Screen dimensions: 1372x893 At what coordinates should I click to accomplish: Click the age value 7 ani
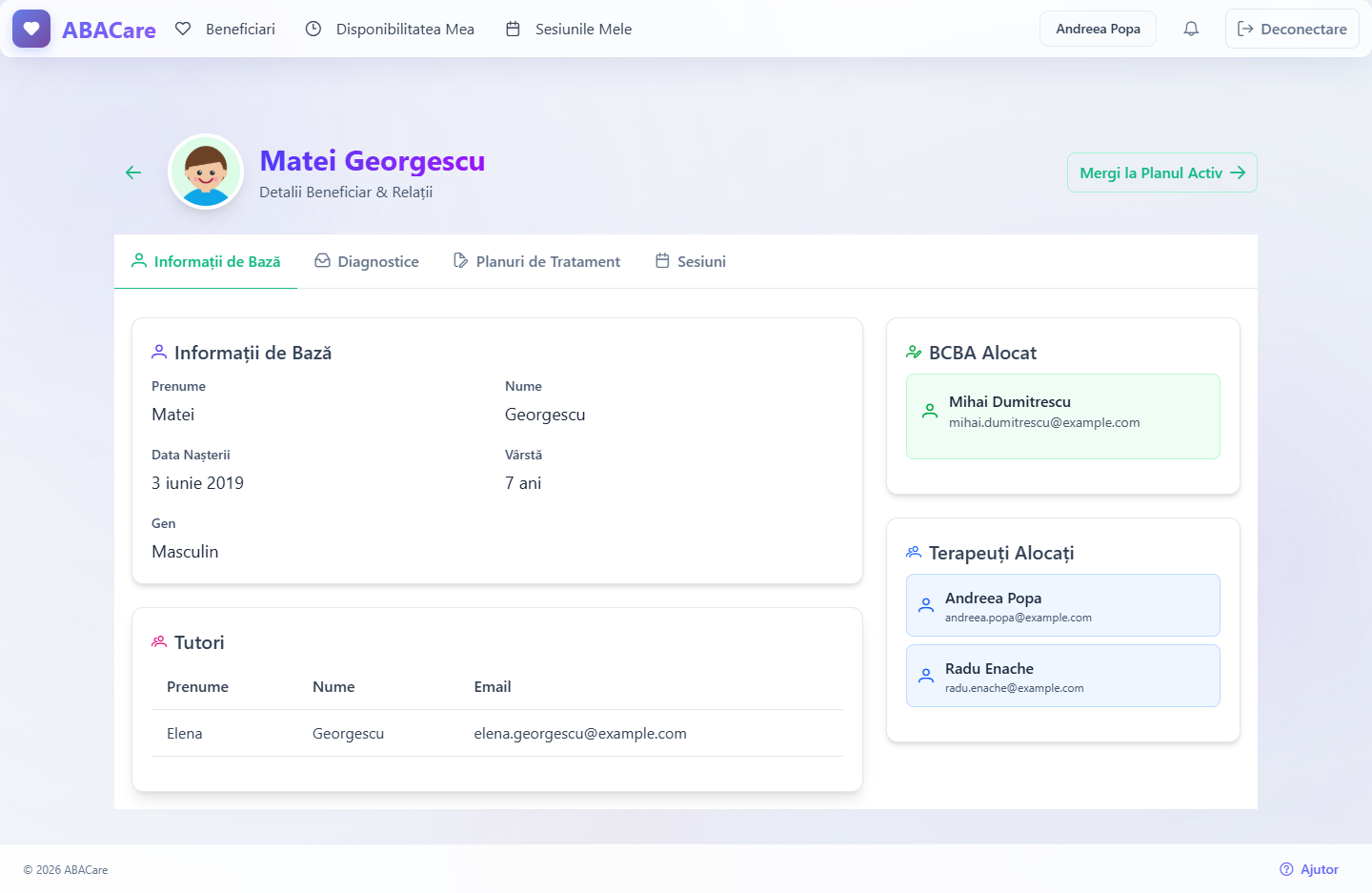tap(523, 483)
